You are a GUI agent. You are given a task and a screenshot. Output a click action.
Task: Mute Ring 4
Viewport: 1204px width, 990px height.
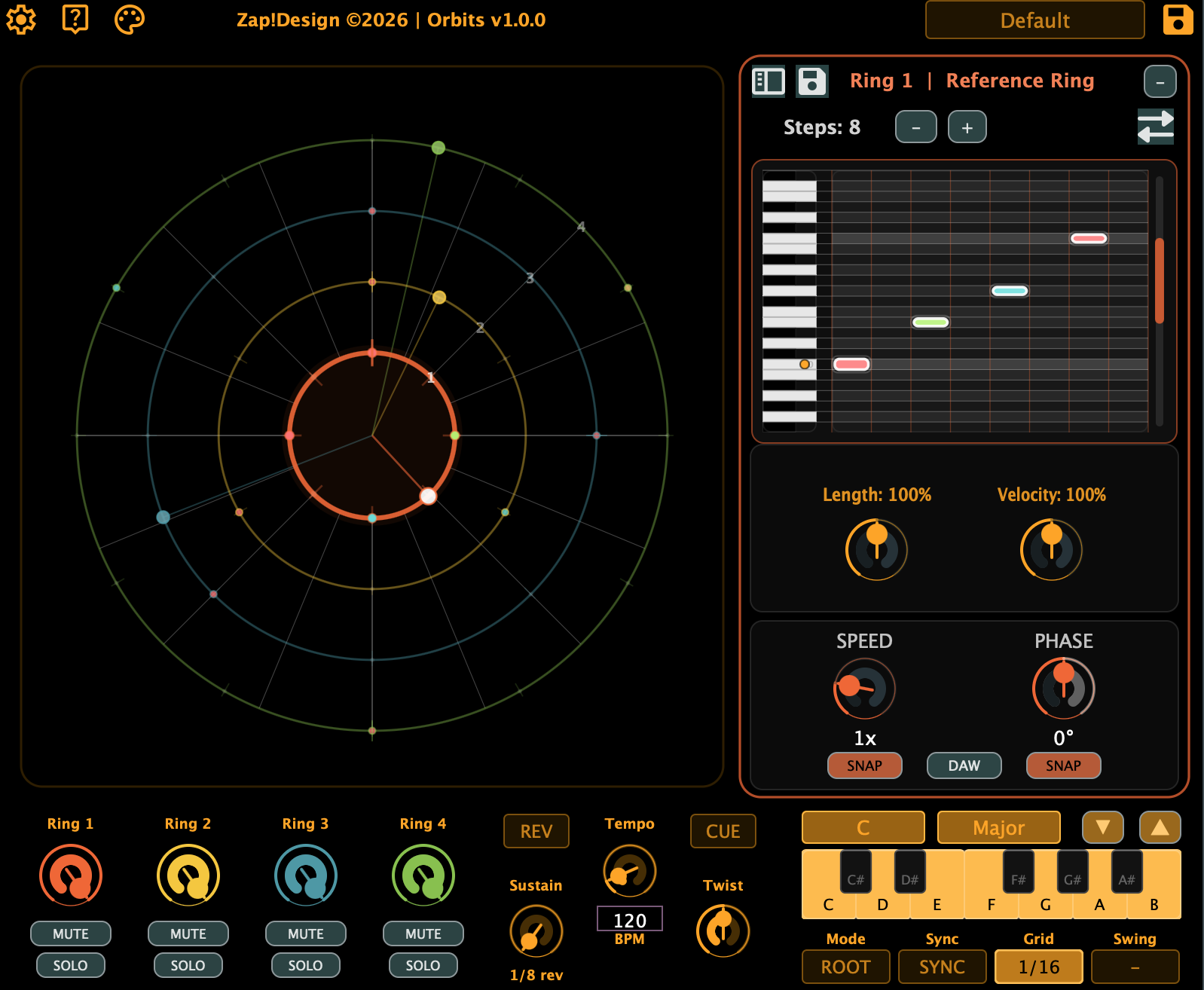tap(423, 933)
